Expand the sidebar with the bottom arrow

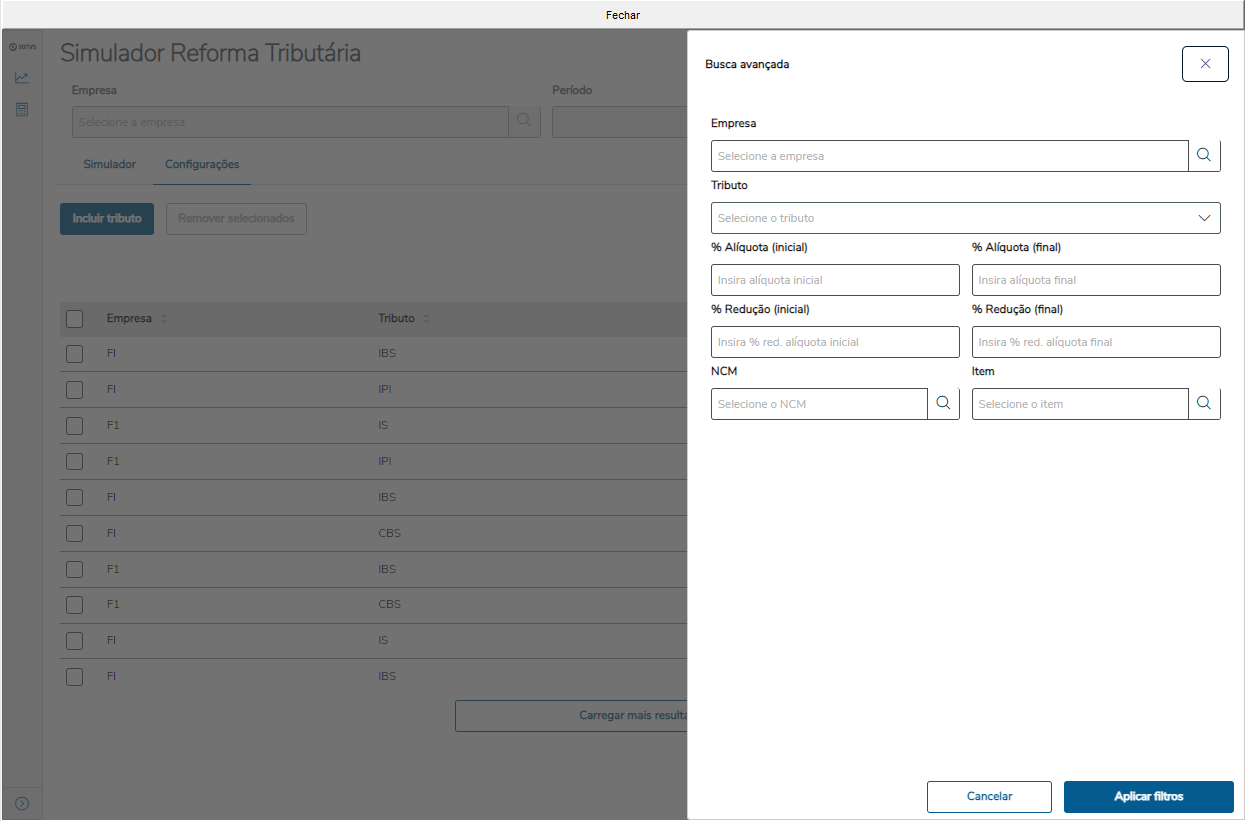coord(22,803)
